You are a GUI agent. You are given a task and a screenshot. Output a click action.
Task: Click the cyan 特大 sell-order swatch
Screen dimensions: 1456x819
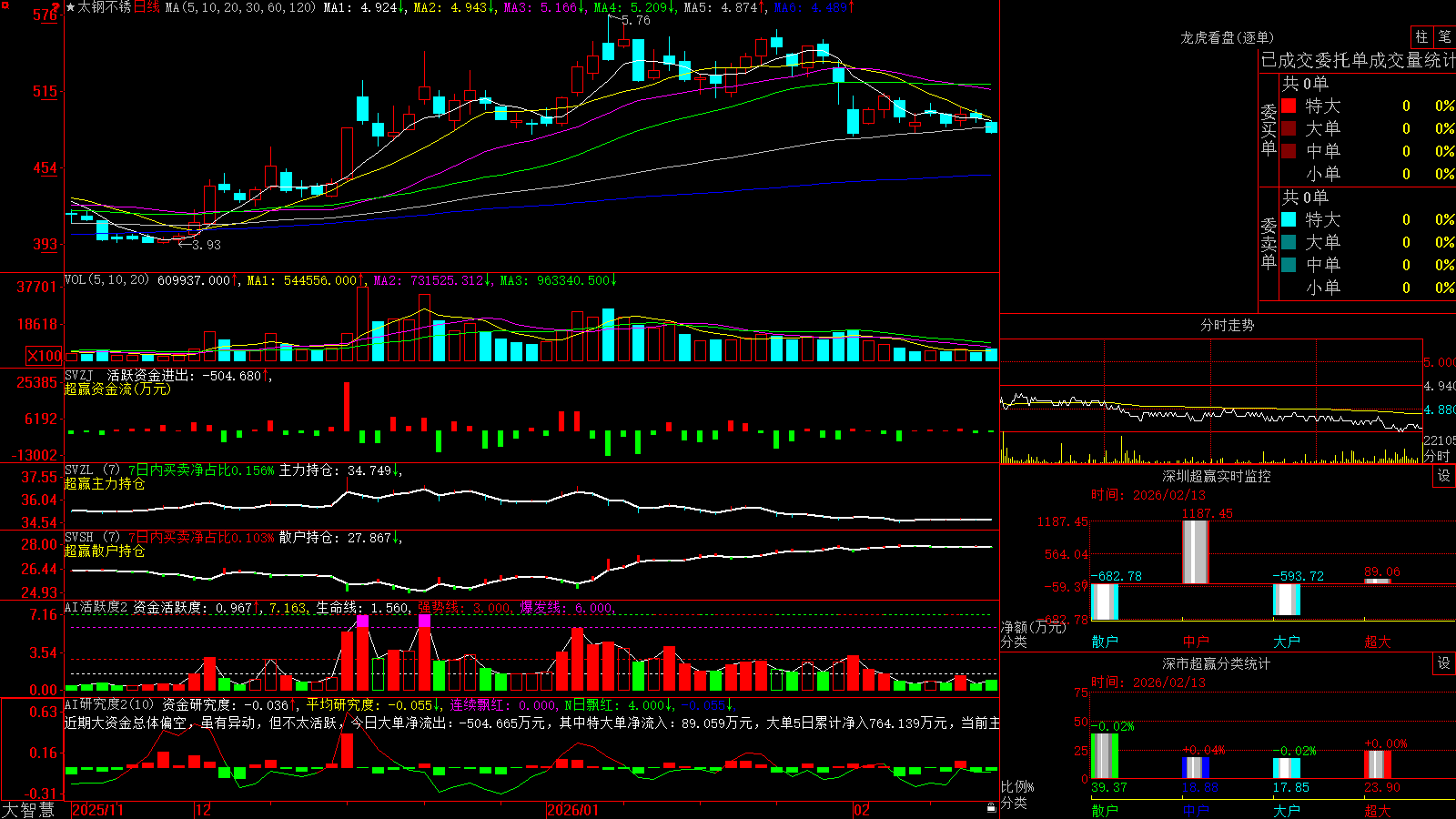click(x=1289, y=219)
